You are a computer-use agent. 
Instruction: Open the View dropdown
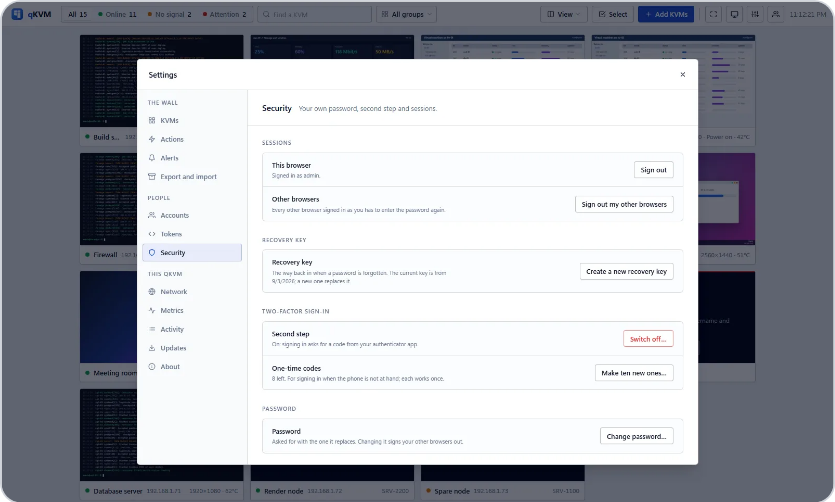pyautogui.click(x=564, y=14)
